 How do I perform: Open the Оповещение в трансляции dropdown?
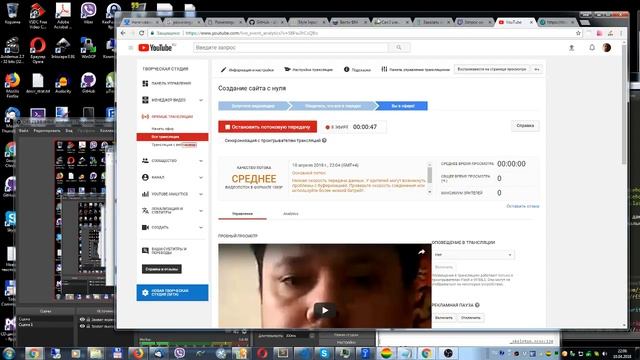[x=473, y=255]
